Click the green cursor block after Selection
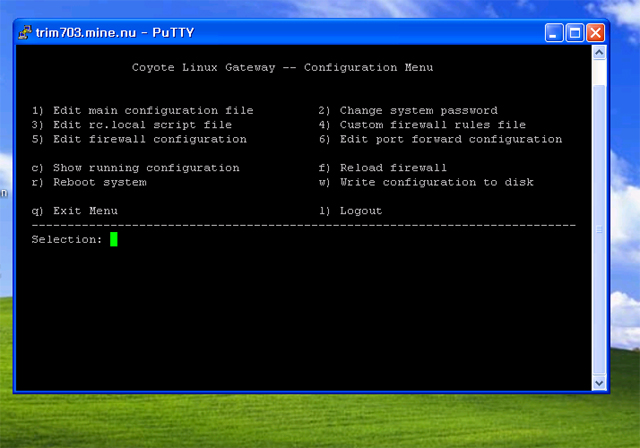Screen dimensions: 640x448 [114, 239]
